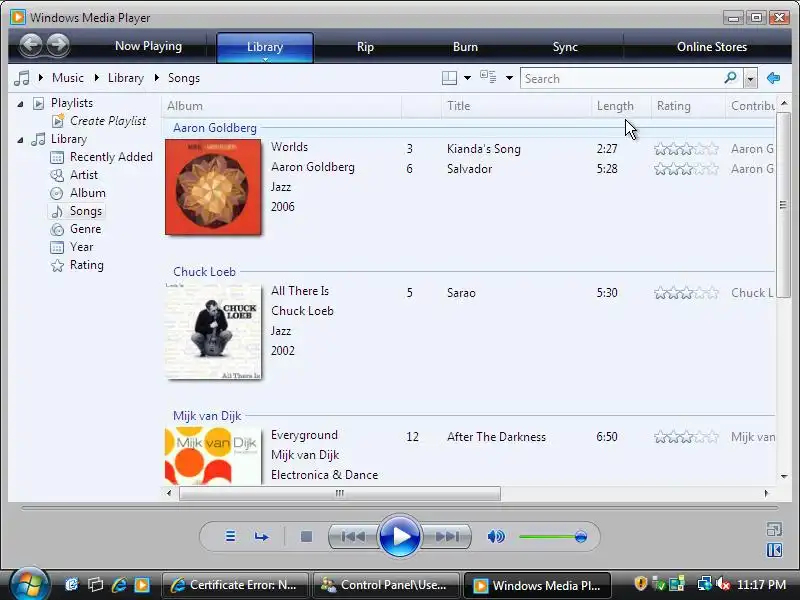The height and width of the screenshot is (600, 800).
Task: Click the vertical scrollbar down arrow
Action: (x=784, y=477)
